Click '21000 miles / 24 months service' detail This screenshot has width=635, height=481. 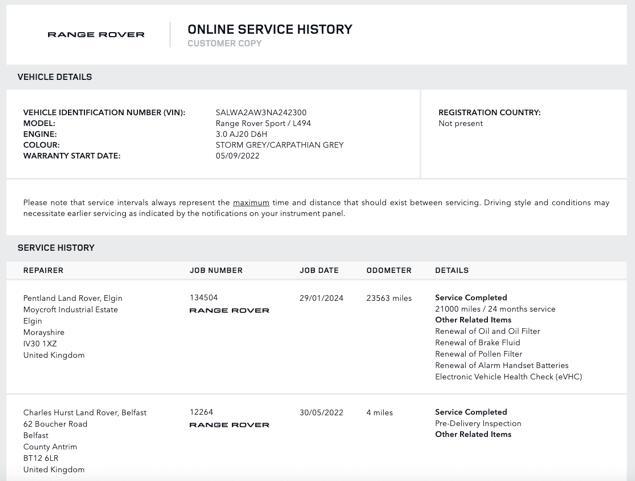[x=495, y=309]
